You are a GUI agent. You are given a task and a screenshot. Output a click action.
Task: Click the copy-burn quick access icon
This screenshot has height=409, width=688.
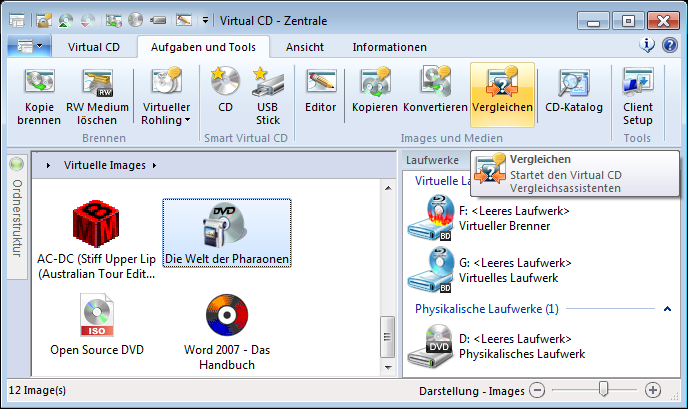point(114,20)
